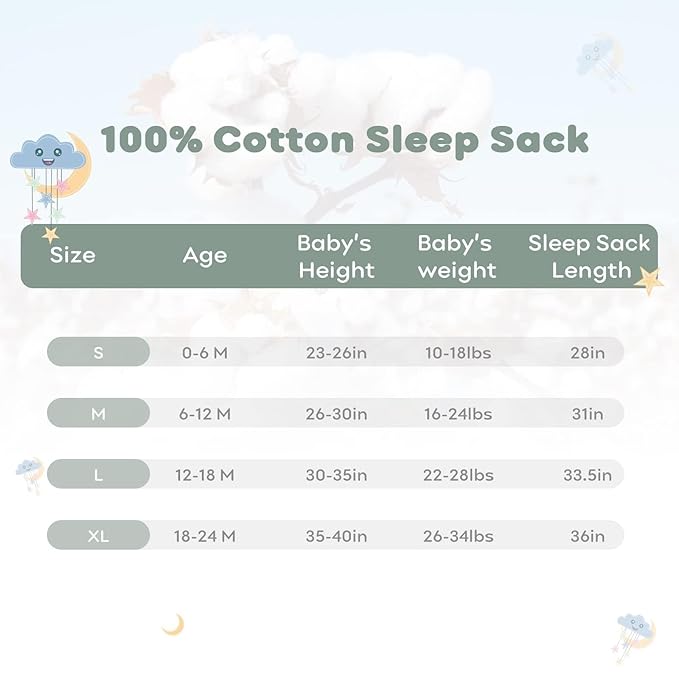Click the smiling cloud icon beside the title
Screen dimensions: 679x679
[x=48, y=155]
